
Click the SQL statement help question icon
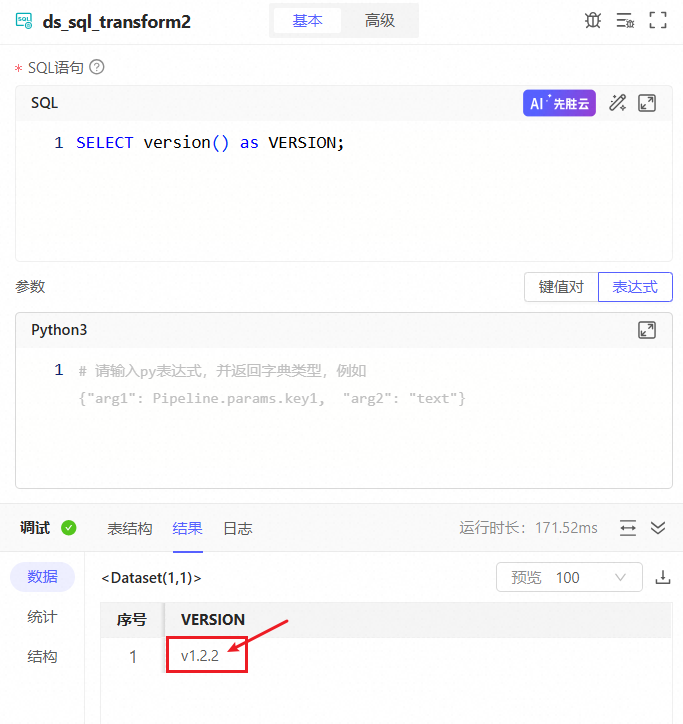pos(97,67)
